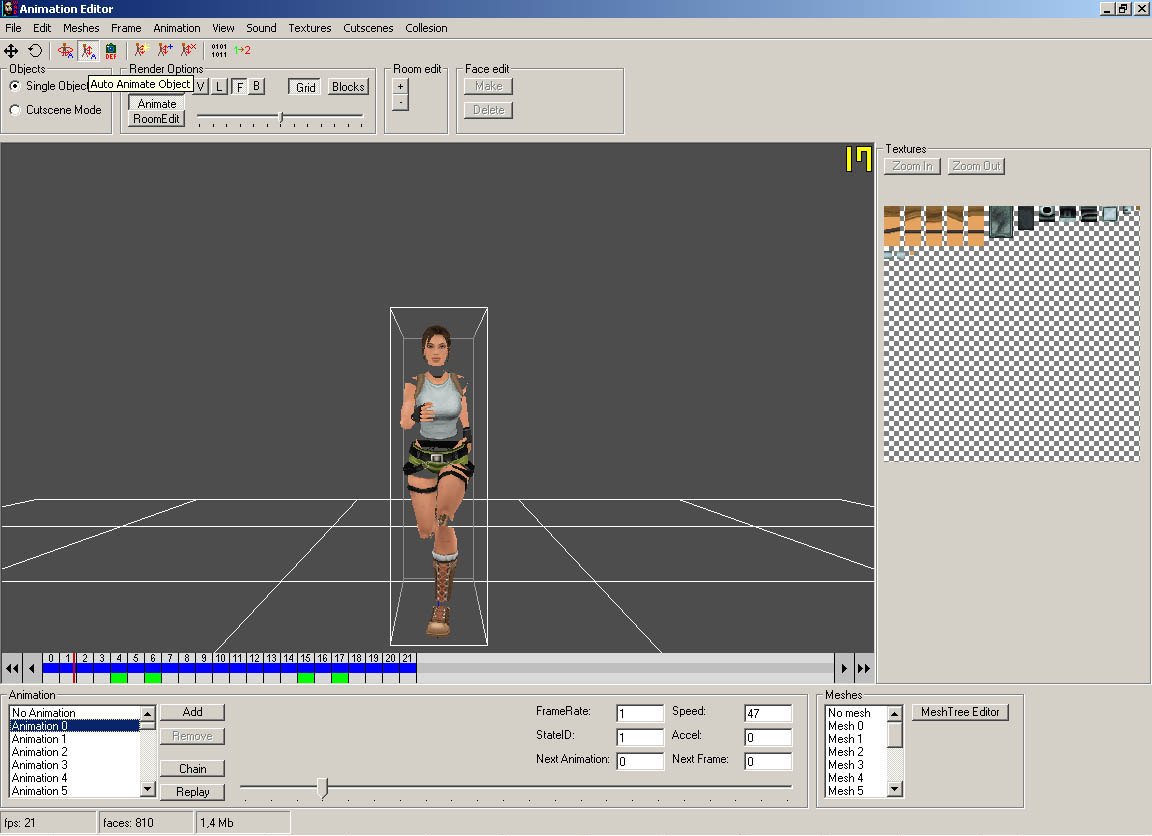Toggle the Animate button
This screenshot has height=836, width=1152.
pos(156,104)
